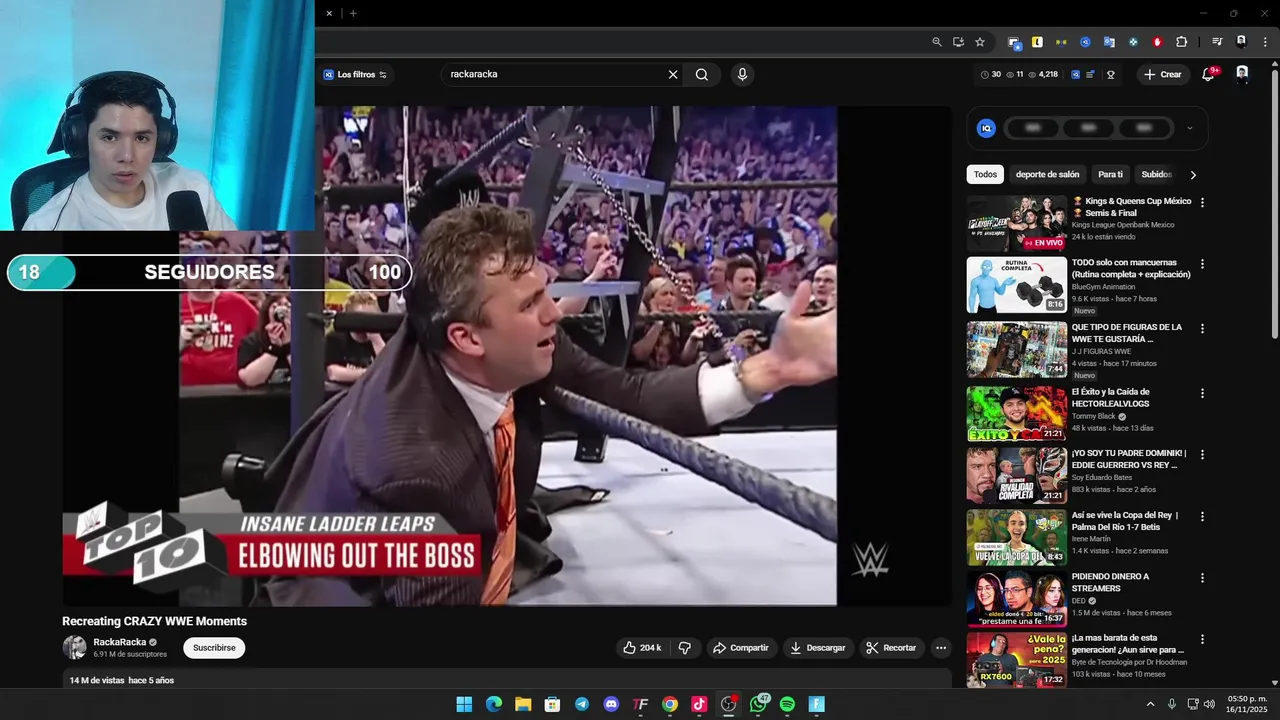Open the Los filtros filter button
Viewport: 1280px width, 720px height.
(x=355, y=74)
